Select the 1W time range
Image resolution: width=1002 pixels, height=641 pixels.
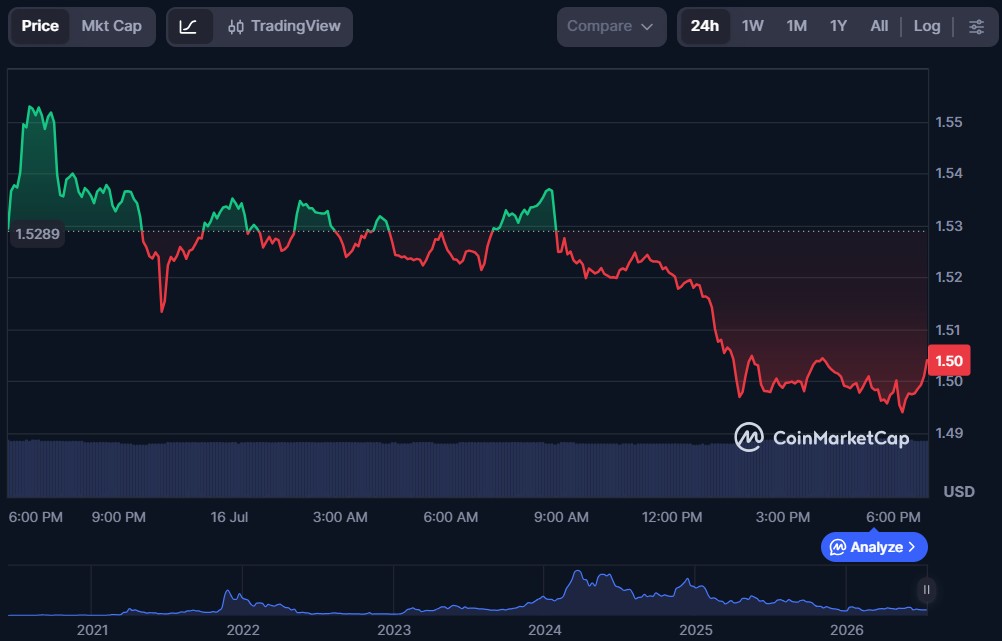(x=752, y=26)
